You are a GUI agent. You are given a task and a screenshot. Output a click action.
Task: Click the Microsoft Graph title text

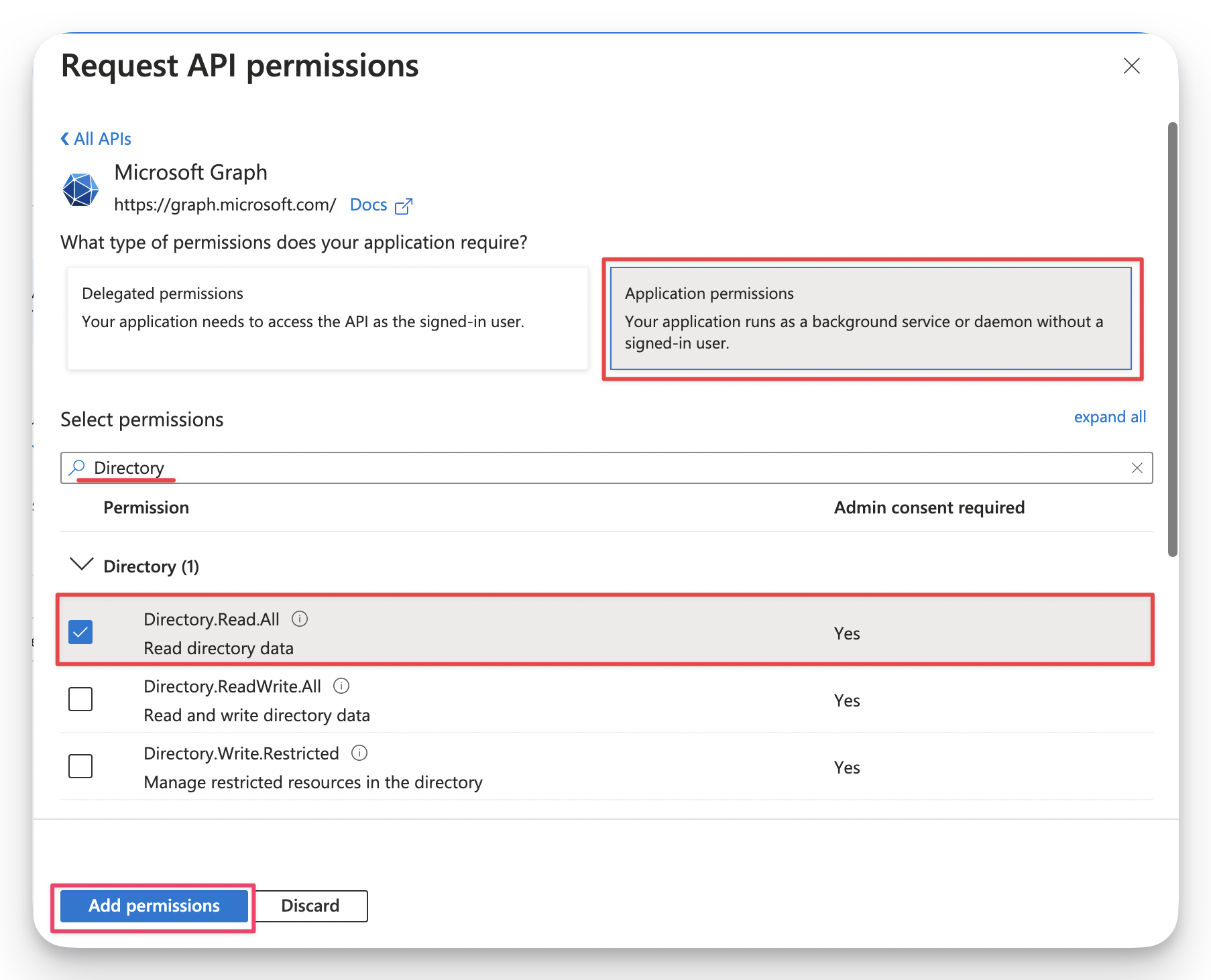191,172
